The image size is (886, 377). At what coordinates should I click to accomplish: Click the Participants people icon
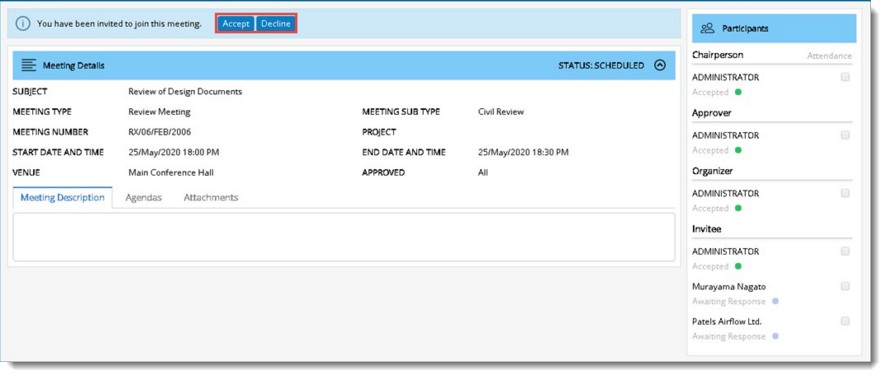click(707, 28)
